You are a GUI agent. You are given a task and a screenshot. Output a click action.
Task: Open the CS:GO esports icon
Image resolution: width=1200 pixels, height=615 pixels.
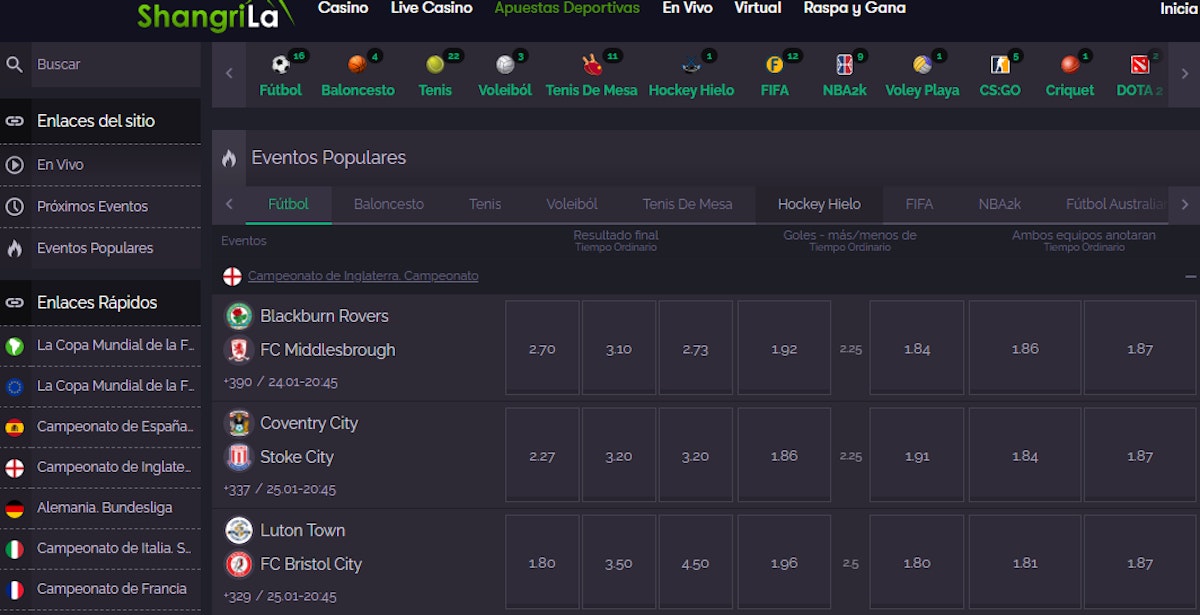(999, 65)
